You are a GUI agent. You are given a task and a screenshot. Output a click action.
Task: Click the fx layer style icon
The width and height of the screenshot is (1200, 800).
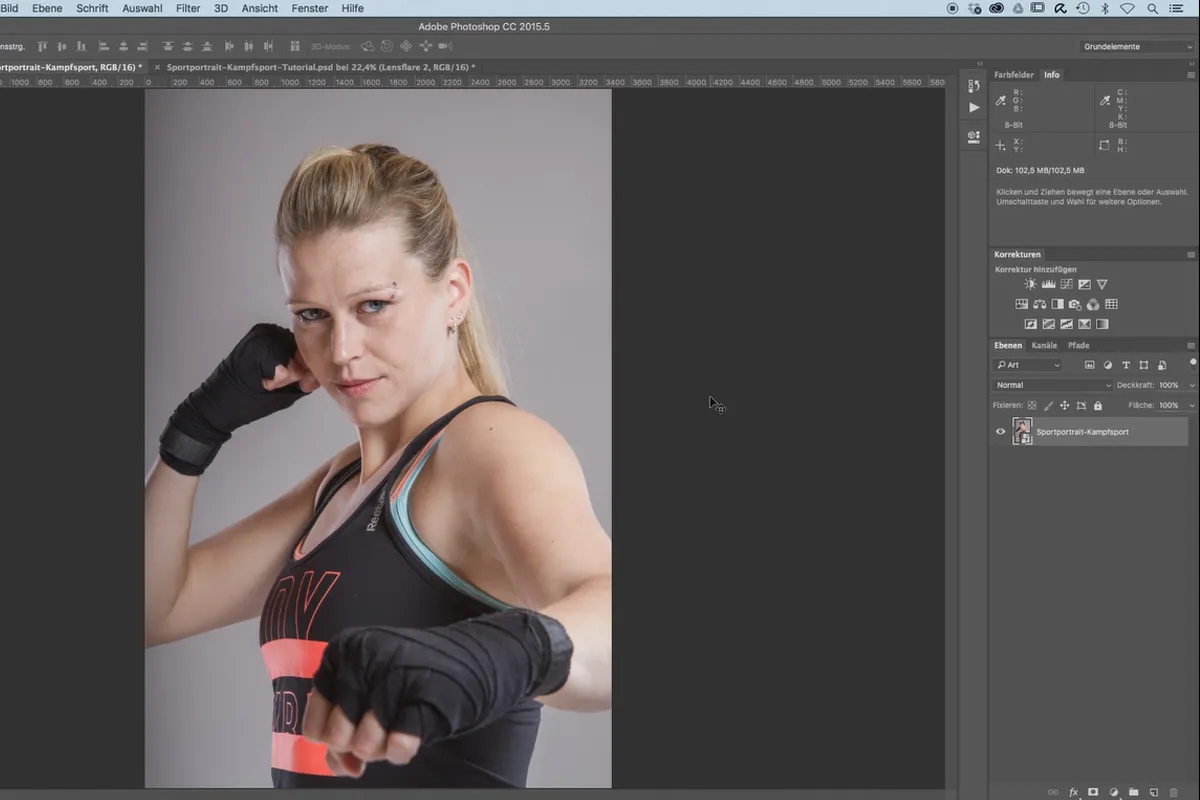pyautogui.click(x=1074, y=792)
